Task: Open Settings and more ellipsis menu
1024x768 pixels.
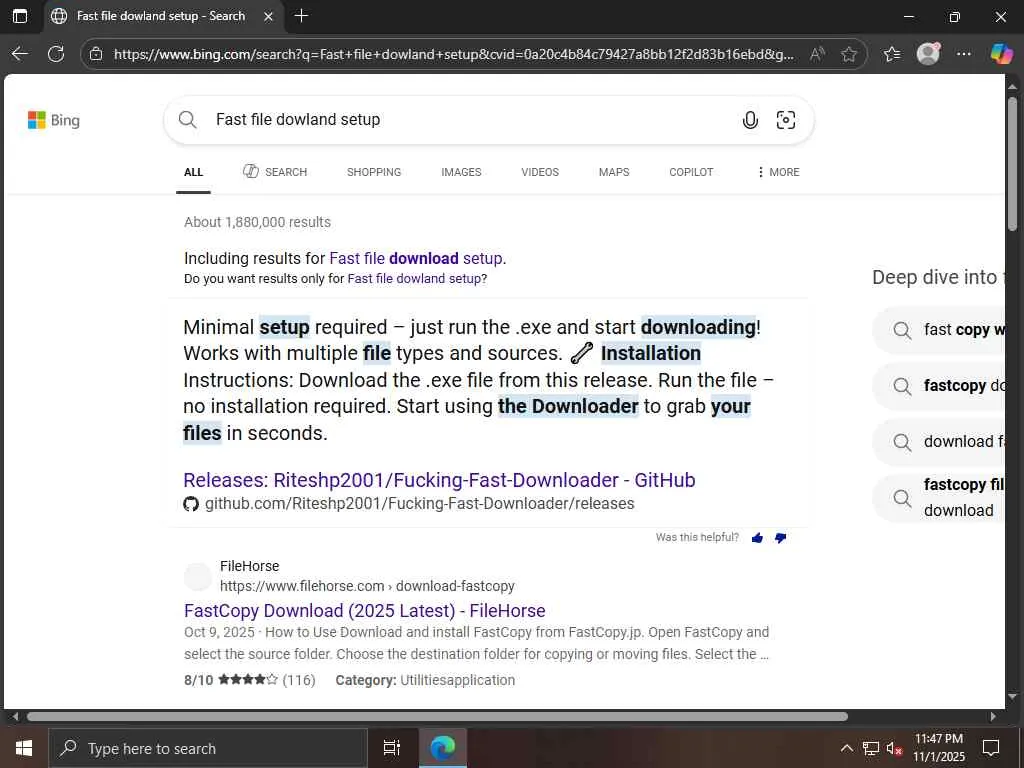Action: click(964, 54)
